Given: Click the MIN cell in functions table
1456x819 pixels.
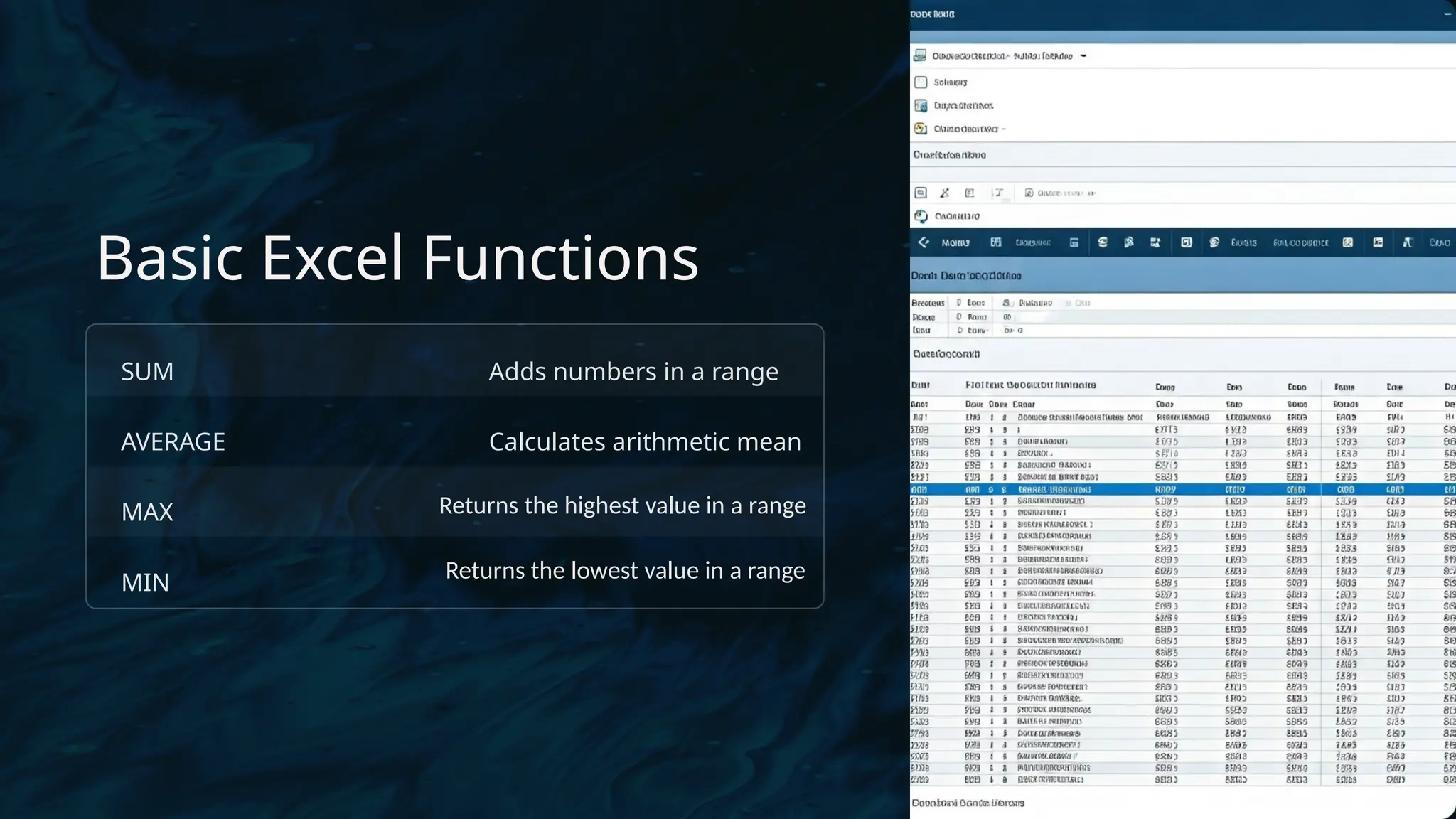Looking at the screenshot, I should click(146, 582).
